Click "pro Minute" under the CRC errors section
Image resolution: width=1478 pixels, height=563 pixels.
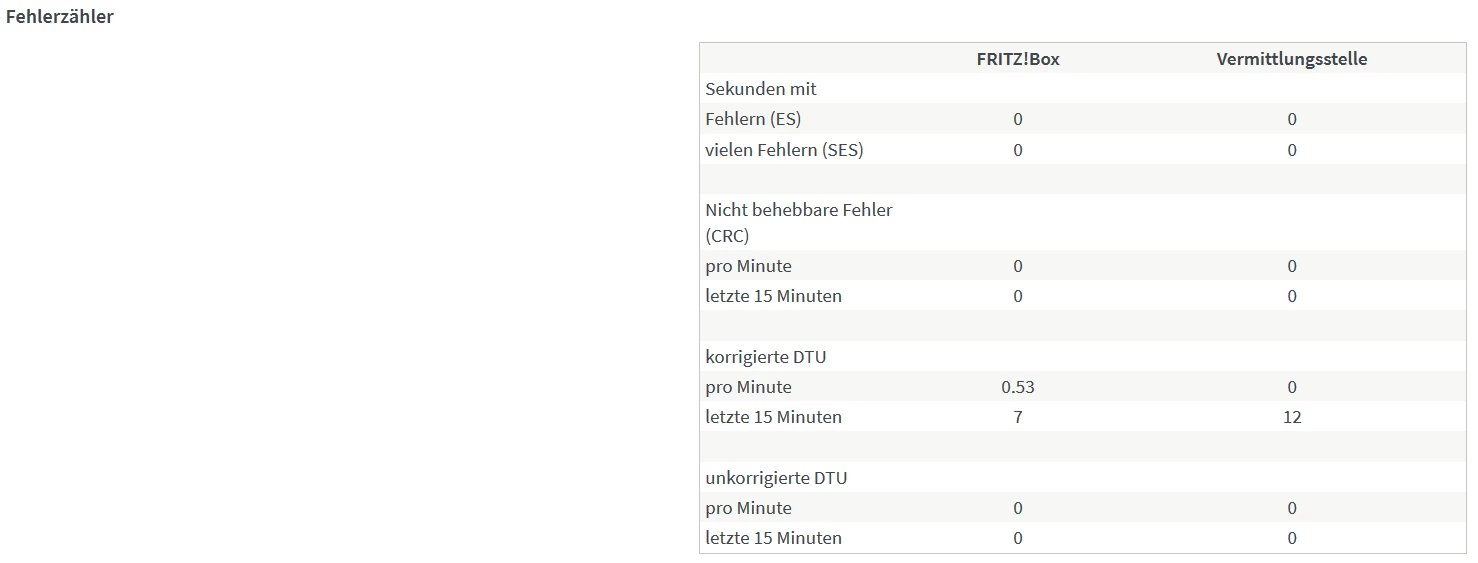pyautogui.click(x=748, y=266)
